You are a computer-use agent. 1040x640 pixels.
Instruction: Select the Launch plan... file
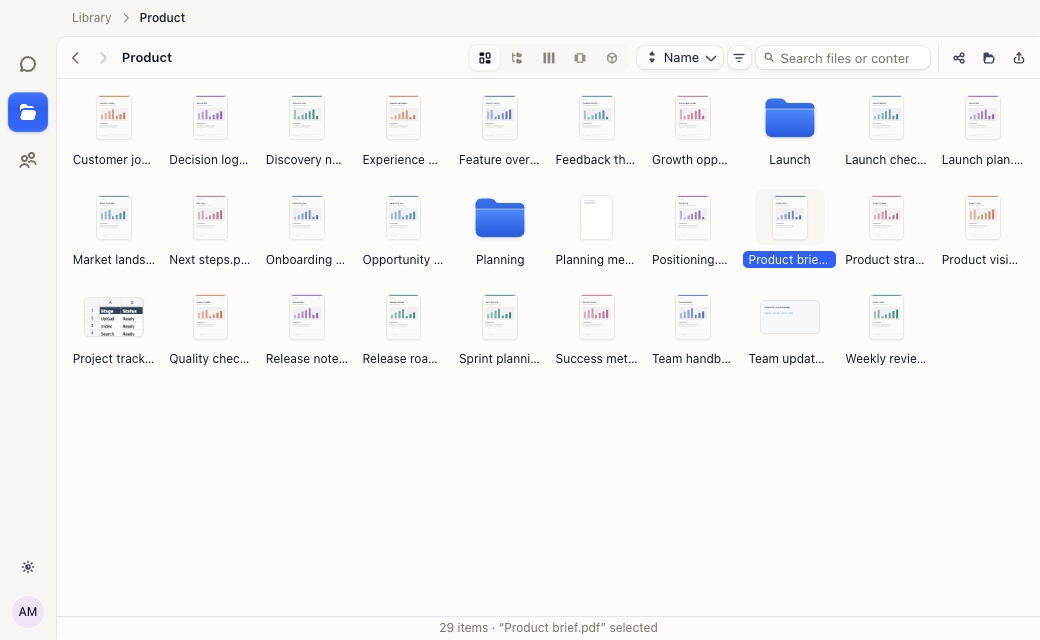982,131
